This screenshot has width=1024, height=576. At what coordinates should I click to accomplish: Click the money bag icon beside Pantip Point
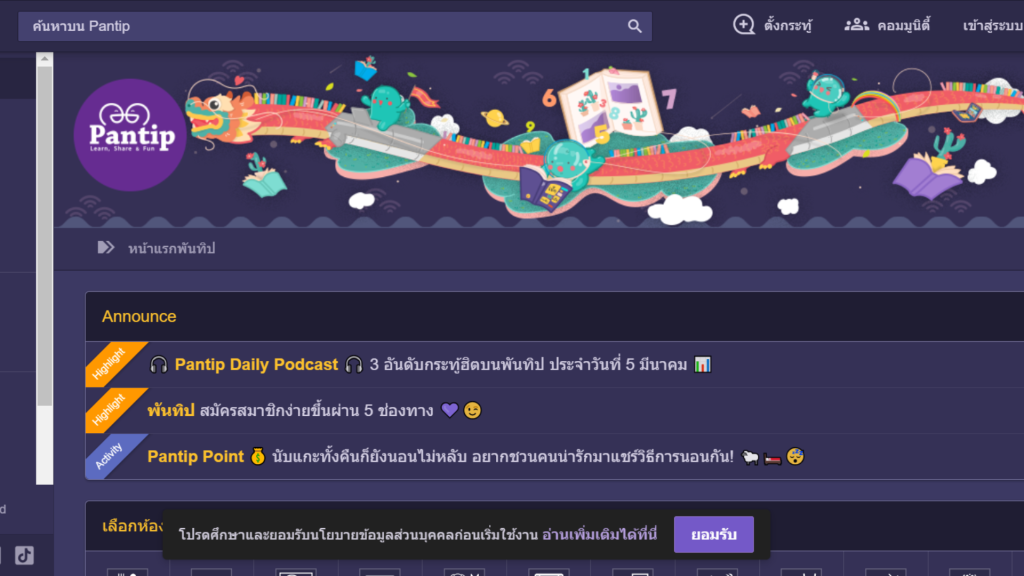(258, 456)
